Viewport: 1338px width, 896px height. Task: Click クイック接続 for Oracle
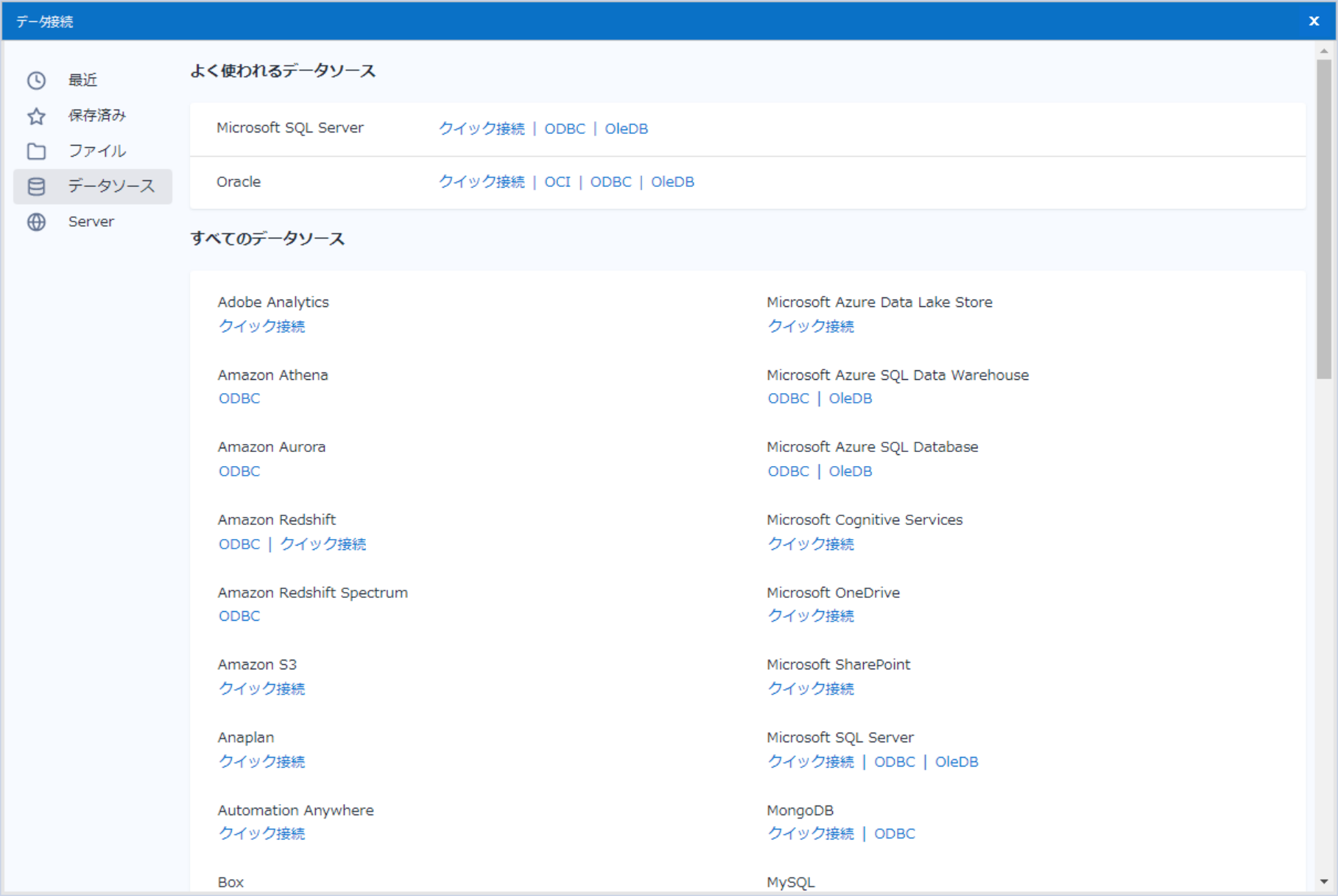pyautogui.click(x=482, y=182)
